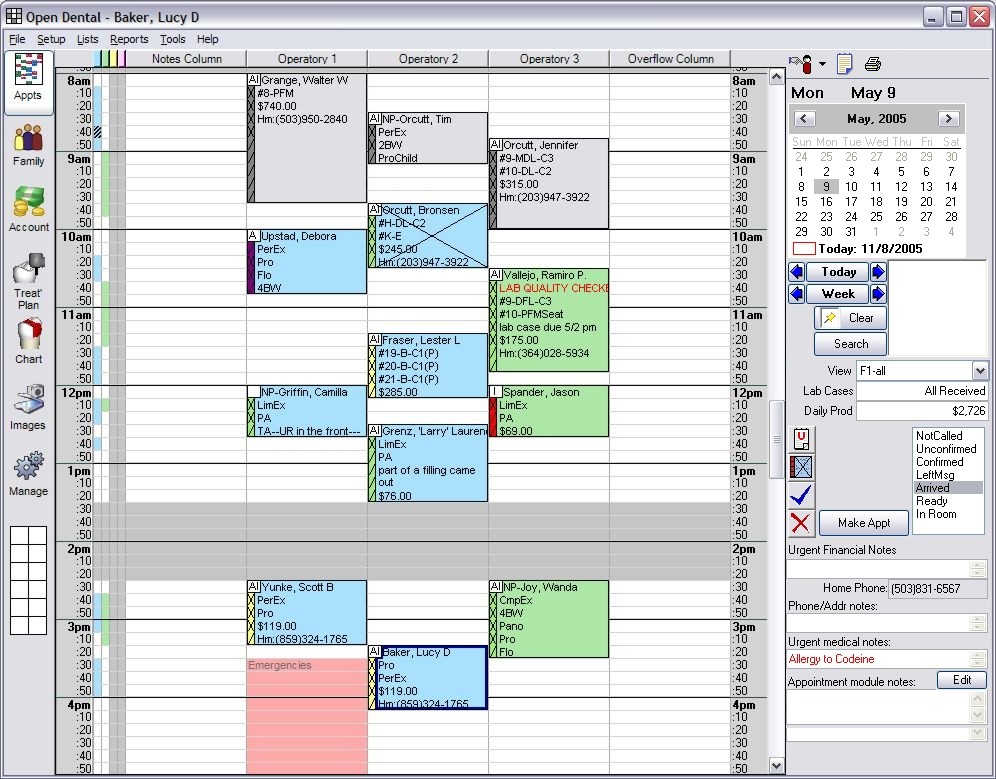Screen dimensions: 996x779
Task: Click the Clear button
Action: 850,317
